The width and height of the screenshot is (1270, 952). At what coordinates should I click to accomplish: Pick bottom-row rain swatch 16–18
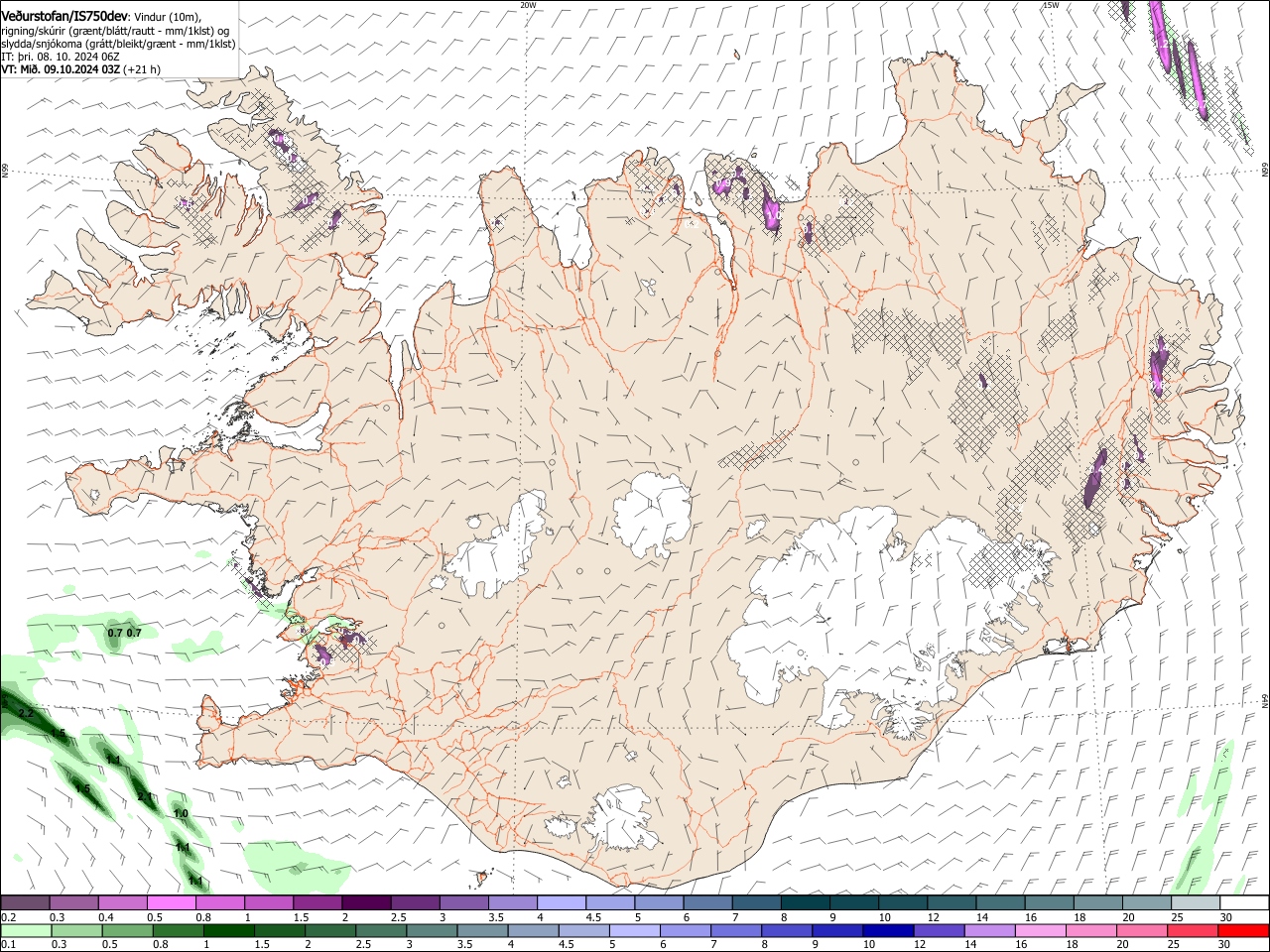coord(1041,931)
